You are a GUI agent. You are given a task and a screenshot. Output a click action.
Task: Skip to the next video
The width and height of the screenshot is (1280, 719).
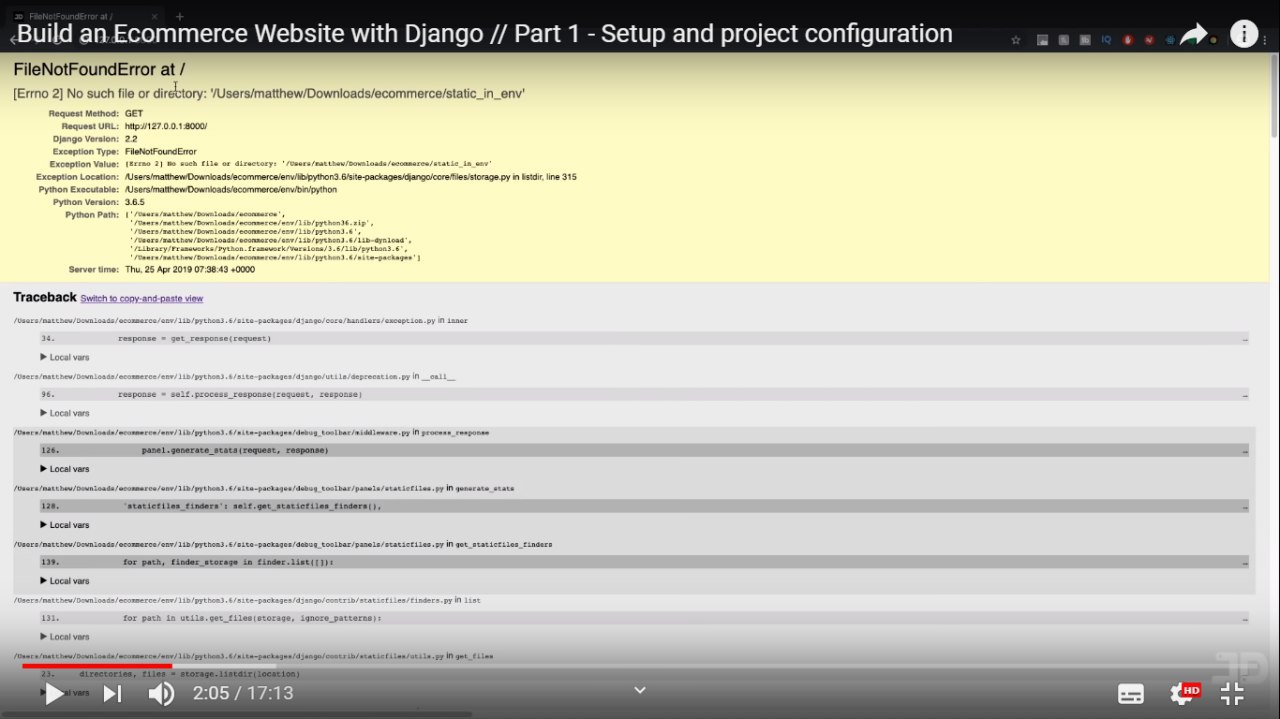click(x=112, y=693)
